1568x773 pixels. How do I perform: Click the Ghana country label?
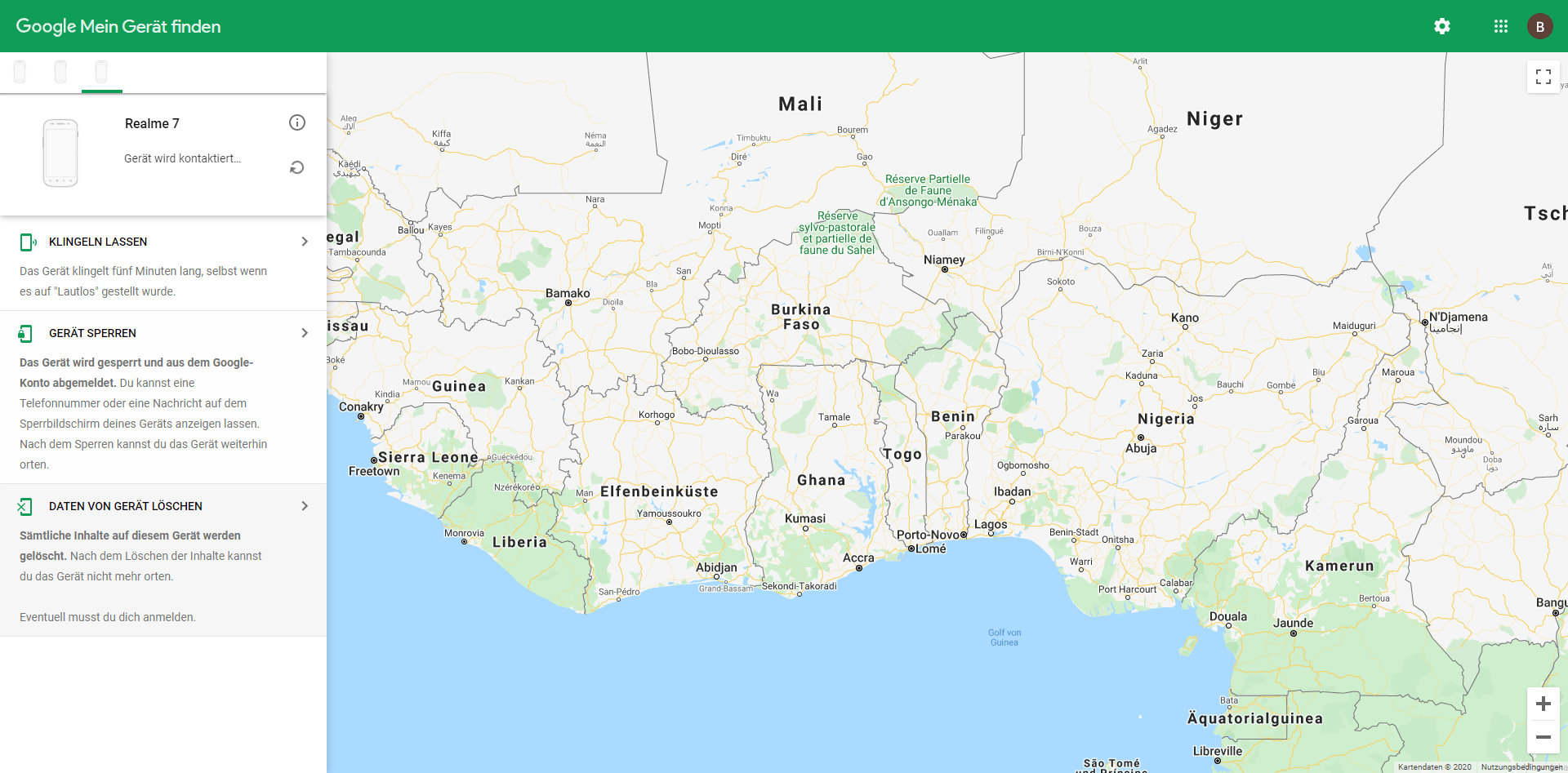821,480
